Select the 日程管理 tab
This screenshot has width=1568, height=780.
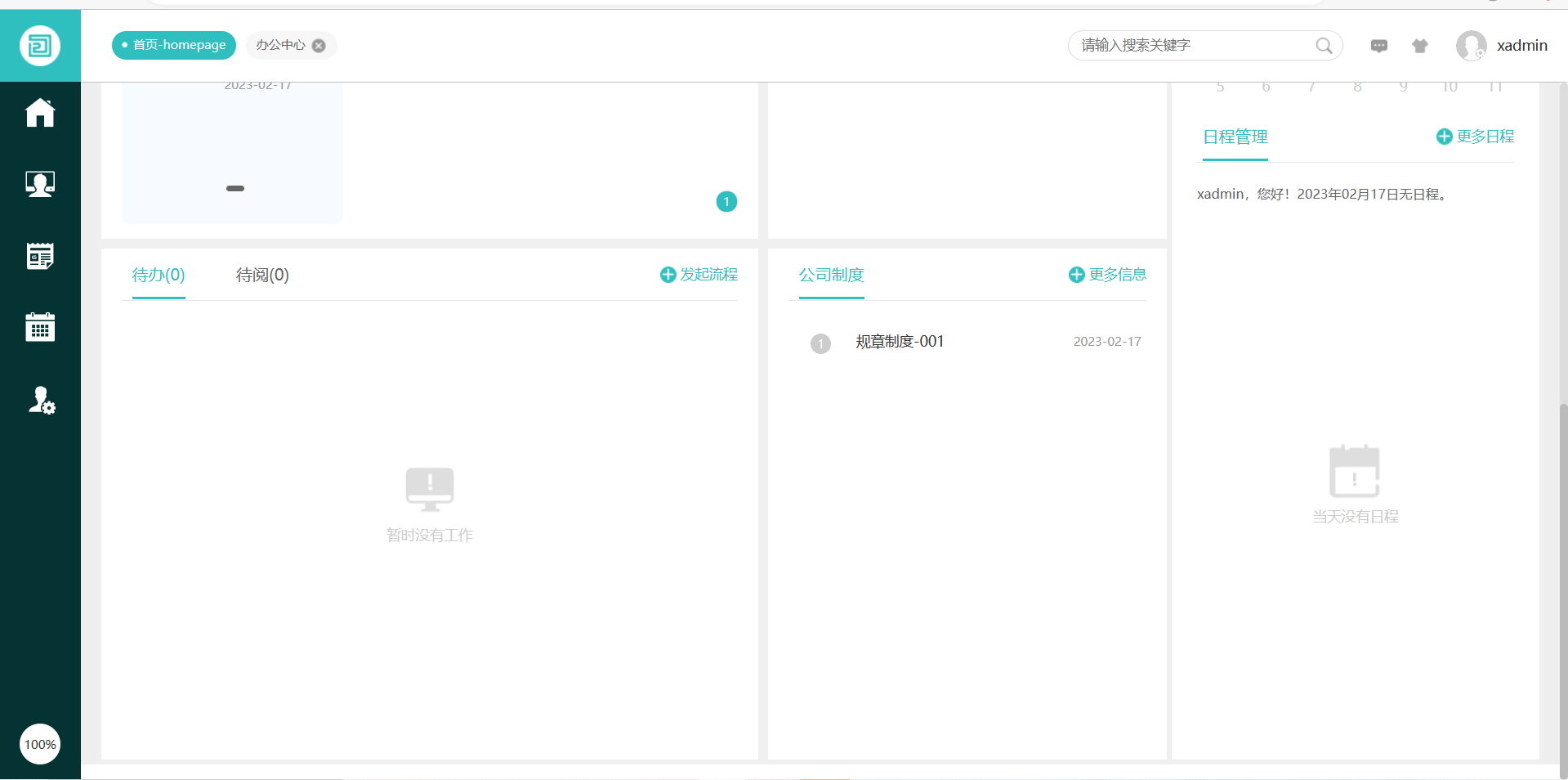click(1235, 137)
